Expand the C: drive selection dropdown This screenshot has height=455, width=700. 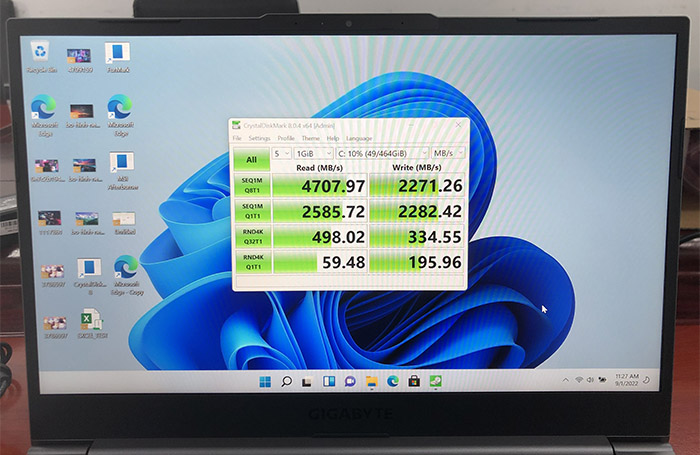pos(383,153)
